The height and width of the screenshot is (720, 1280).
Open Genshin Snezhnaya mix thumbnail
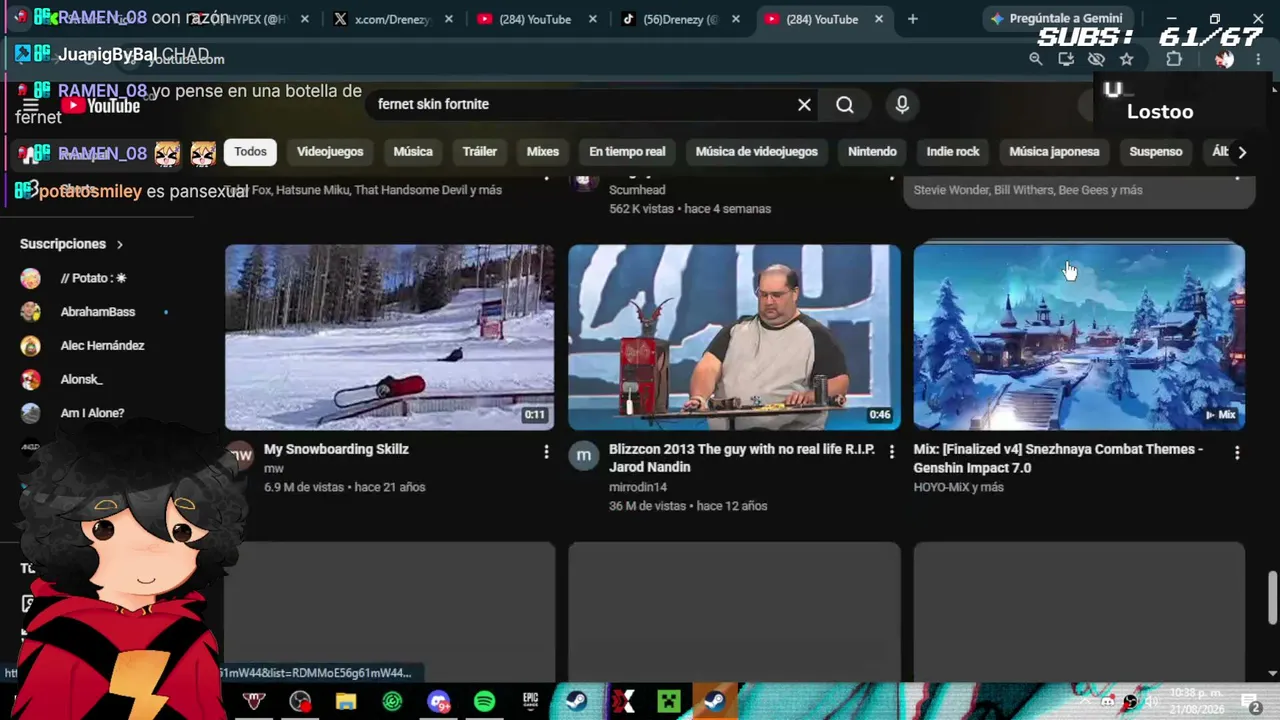coord(1079,337)
